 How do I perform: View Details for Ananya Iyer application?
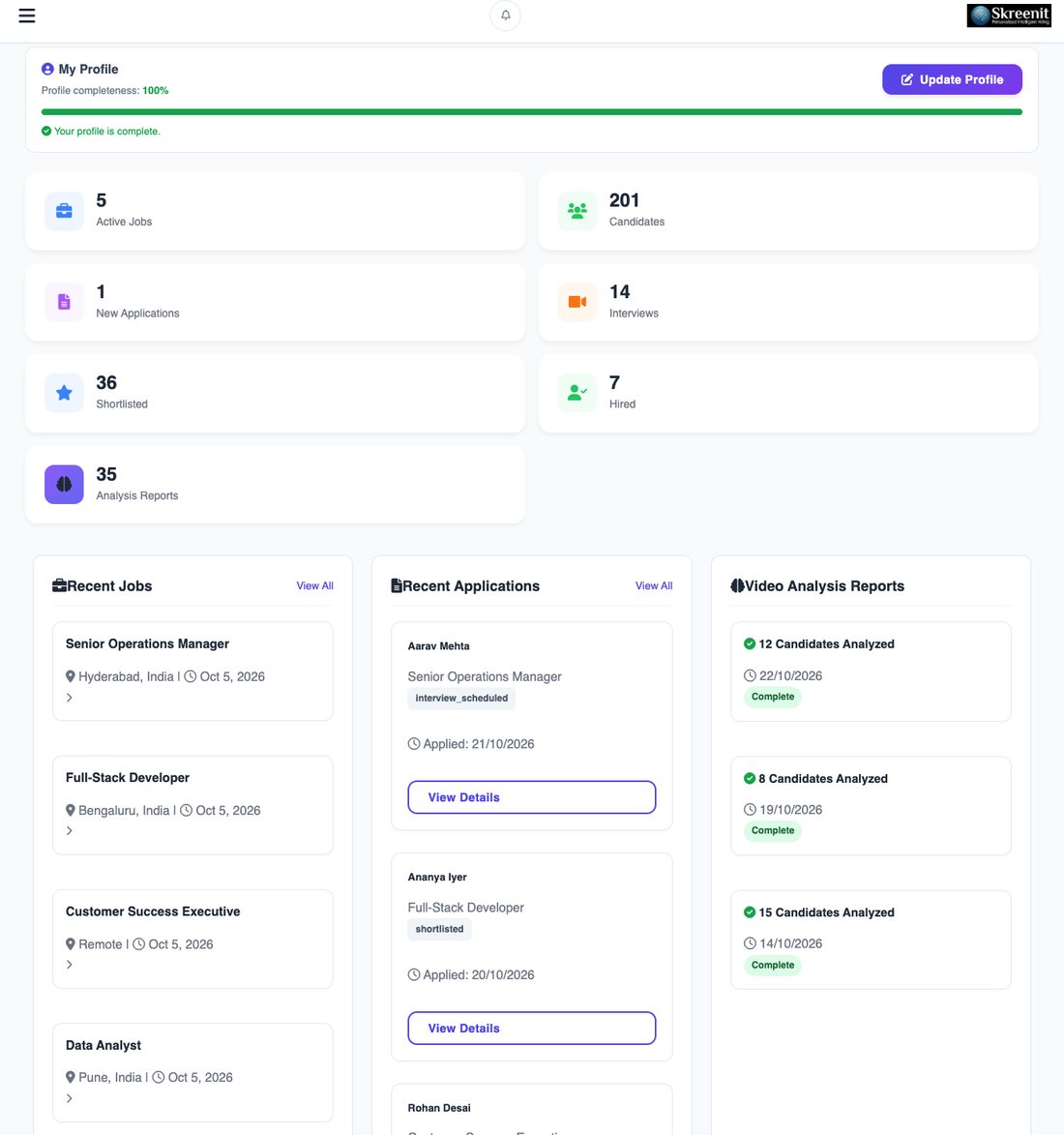pyautogui.click(x=531, y=1028)
